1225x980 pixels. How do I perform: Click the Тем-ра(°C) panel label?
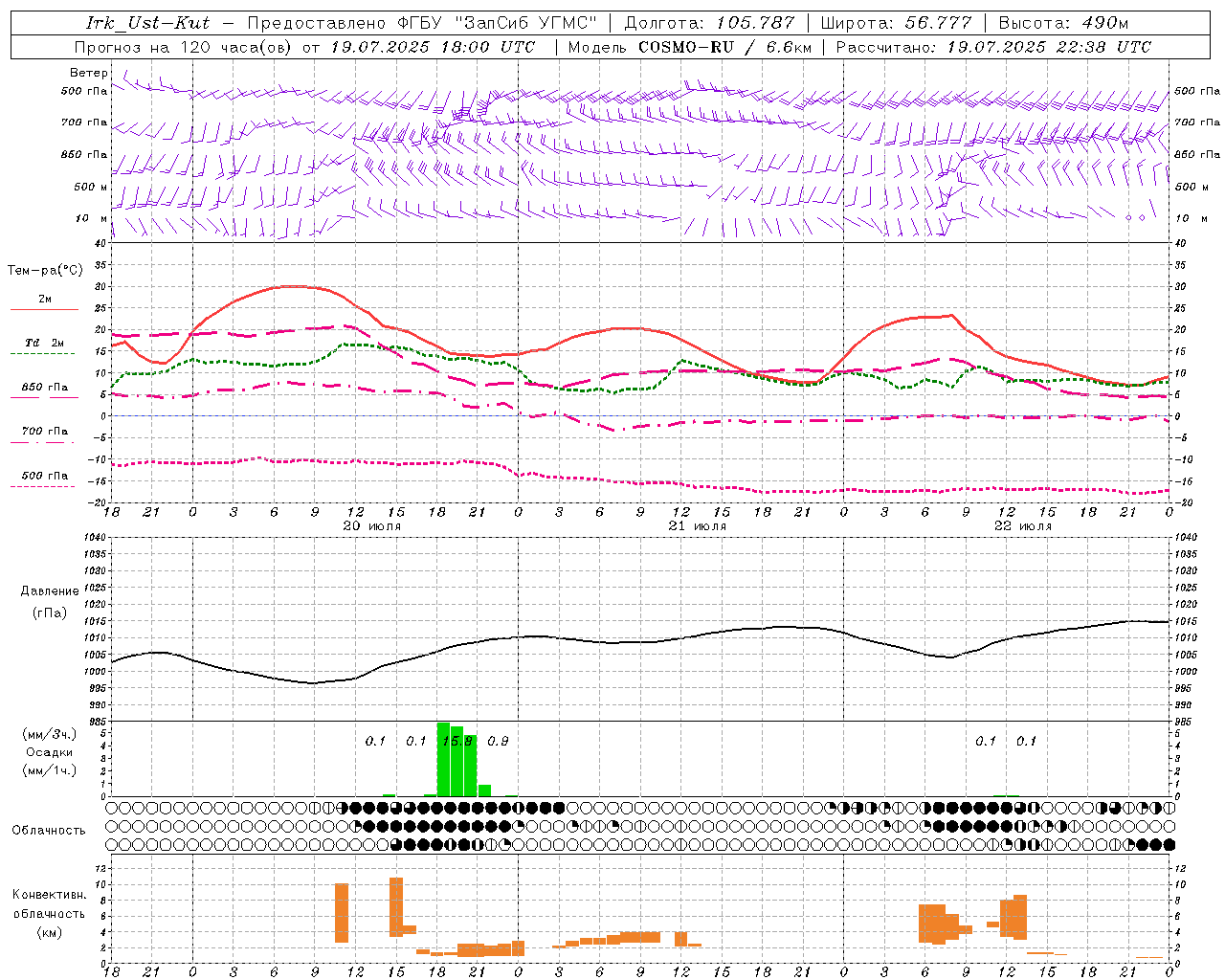click(45, 271)
